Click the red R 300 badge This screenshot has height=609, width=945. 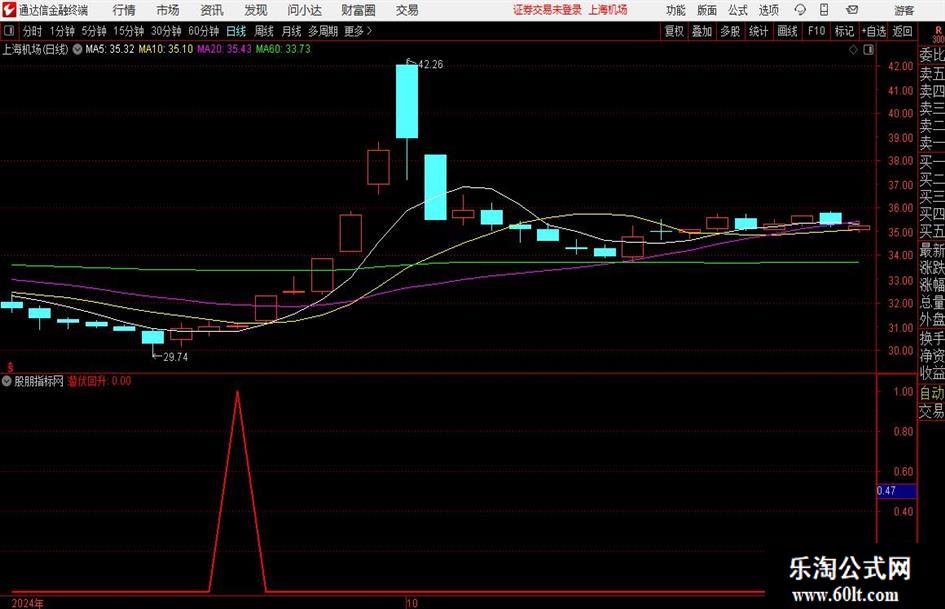click(938, 35)
